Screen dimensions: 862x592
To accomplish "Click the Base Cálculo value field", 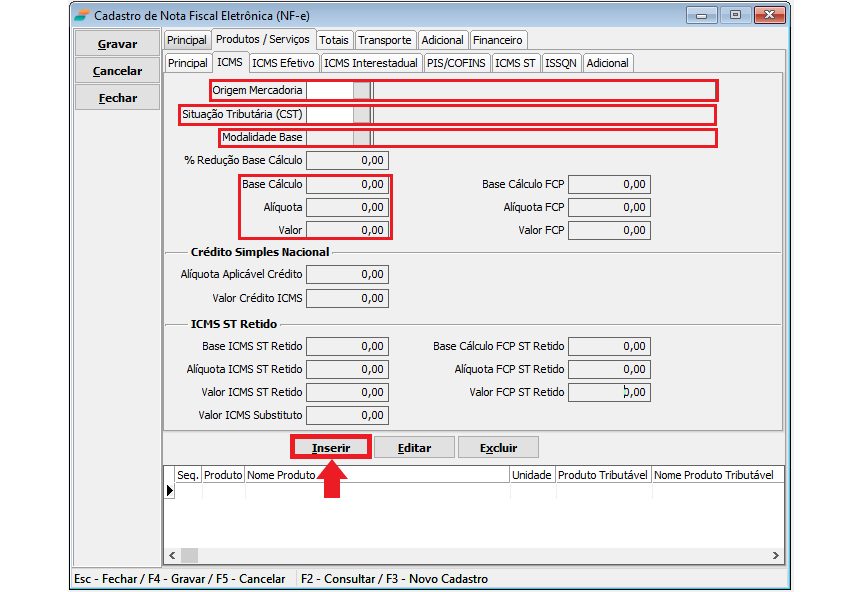I will point(347,184).
